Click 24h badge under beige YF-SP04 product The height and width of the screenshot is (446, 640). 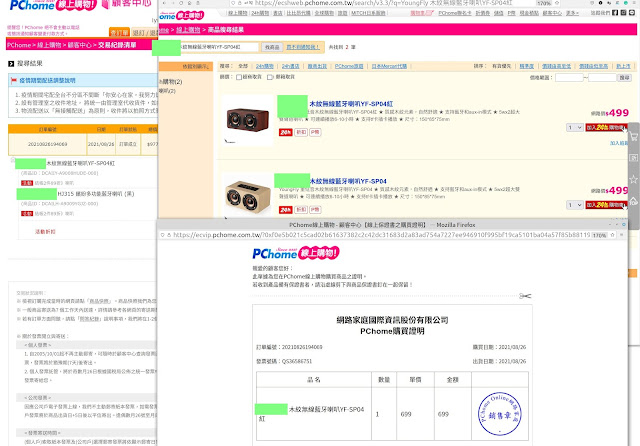pos(286,210)
